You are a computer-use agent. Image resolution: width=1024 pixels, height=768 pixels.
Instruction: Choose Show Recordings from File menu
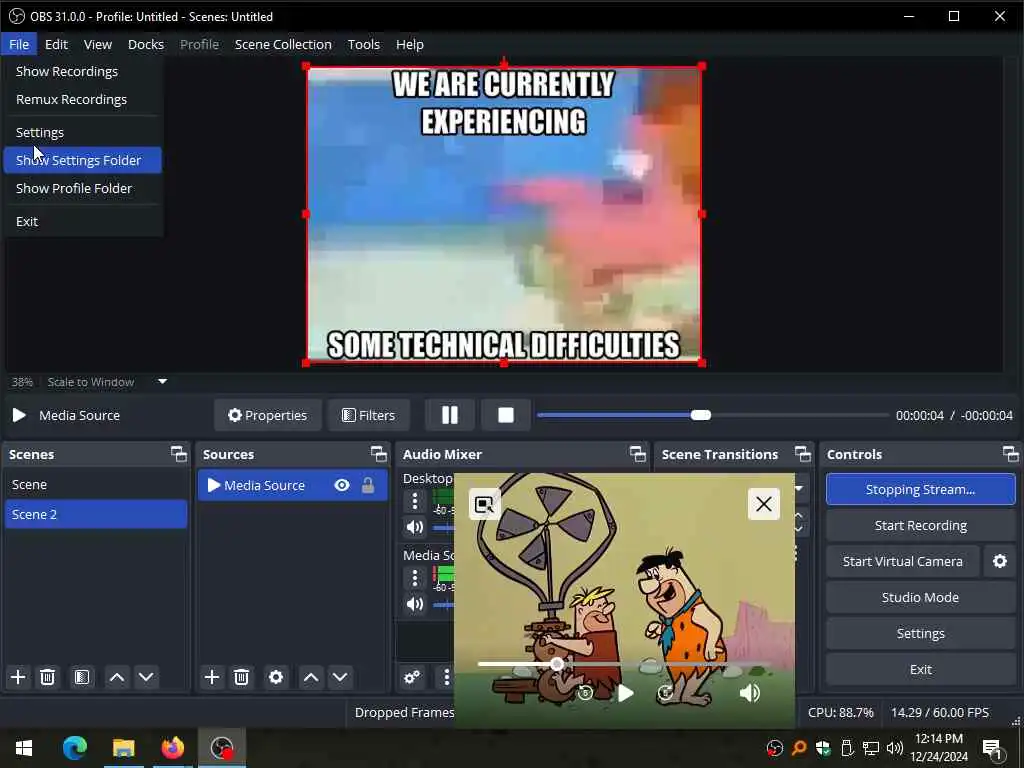(x=82, y=71)
